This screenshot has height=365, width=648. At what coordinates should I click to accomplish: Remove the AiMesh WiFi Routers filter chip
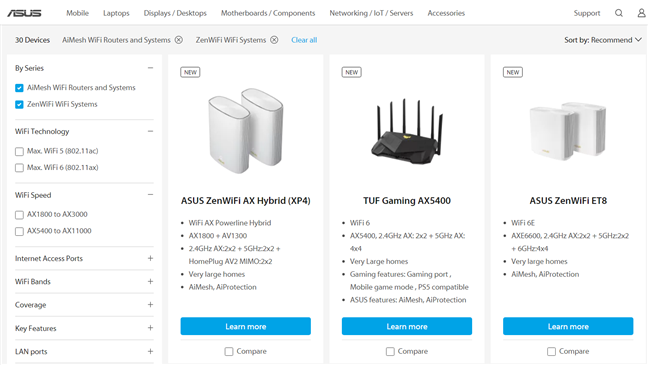[x=179, y=40]
